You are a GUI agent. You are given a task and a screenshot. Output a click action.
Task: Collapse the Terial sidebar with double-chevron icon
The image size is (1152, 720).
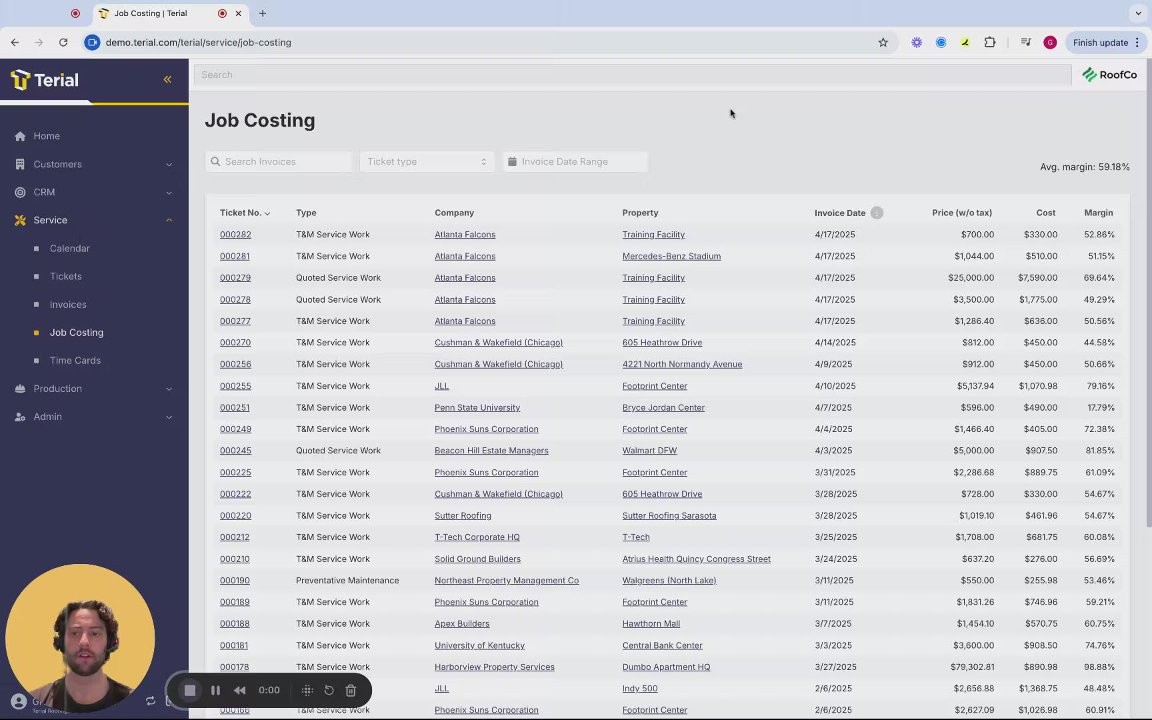click(168, 79)
